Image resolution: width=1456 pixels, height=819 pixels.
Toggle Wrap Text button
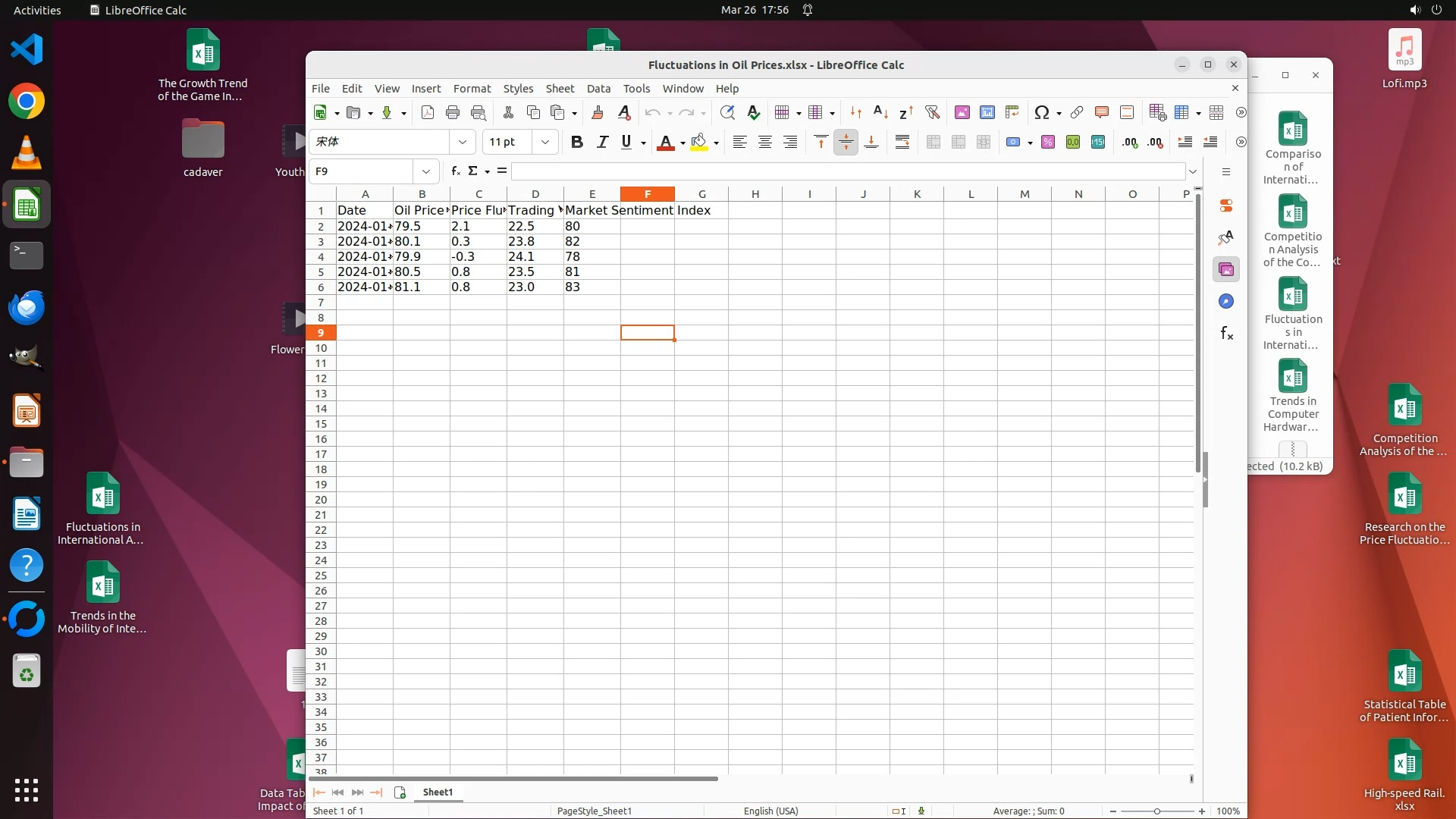coord(902,142)
